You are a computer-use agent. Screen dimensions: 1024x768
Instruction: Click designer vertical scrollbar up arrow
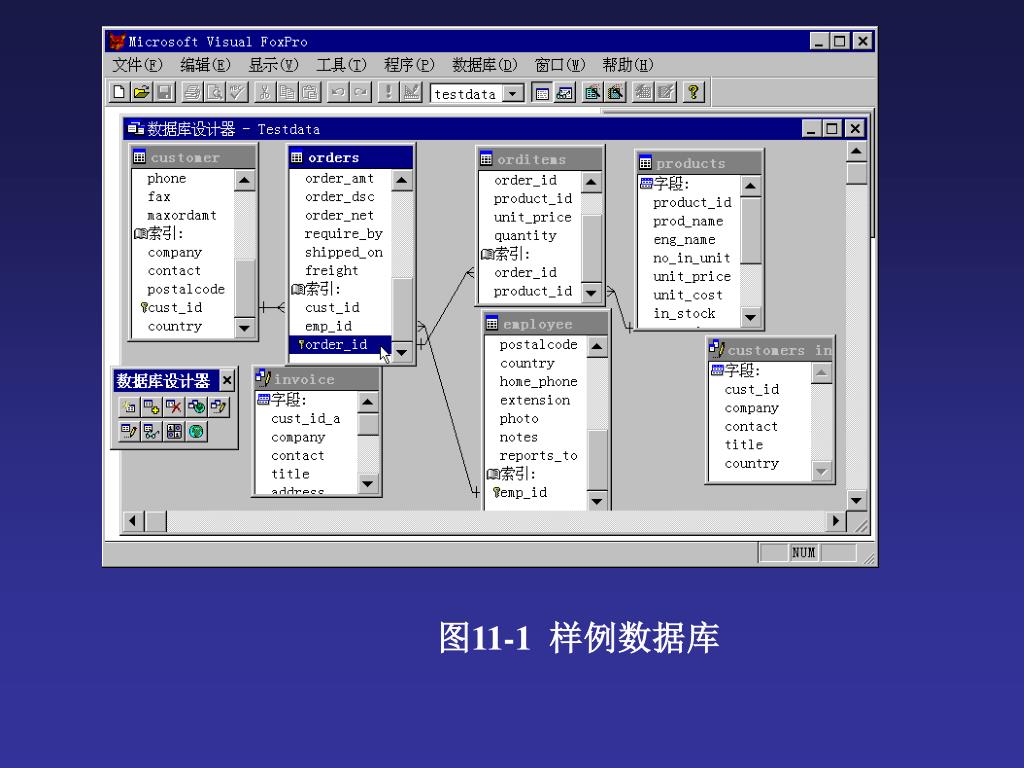(x=856, y=152)
